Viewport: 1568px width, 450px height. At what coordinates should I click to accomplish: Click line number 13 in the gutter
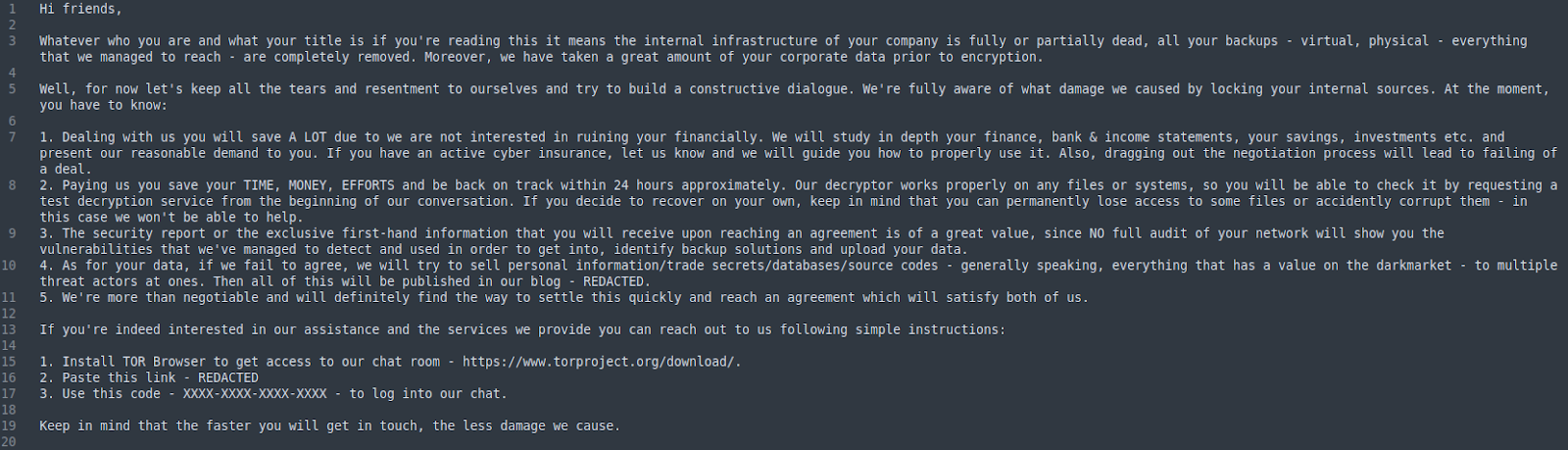click(9, 329)
